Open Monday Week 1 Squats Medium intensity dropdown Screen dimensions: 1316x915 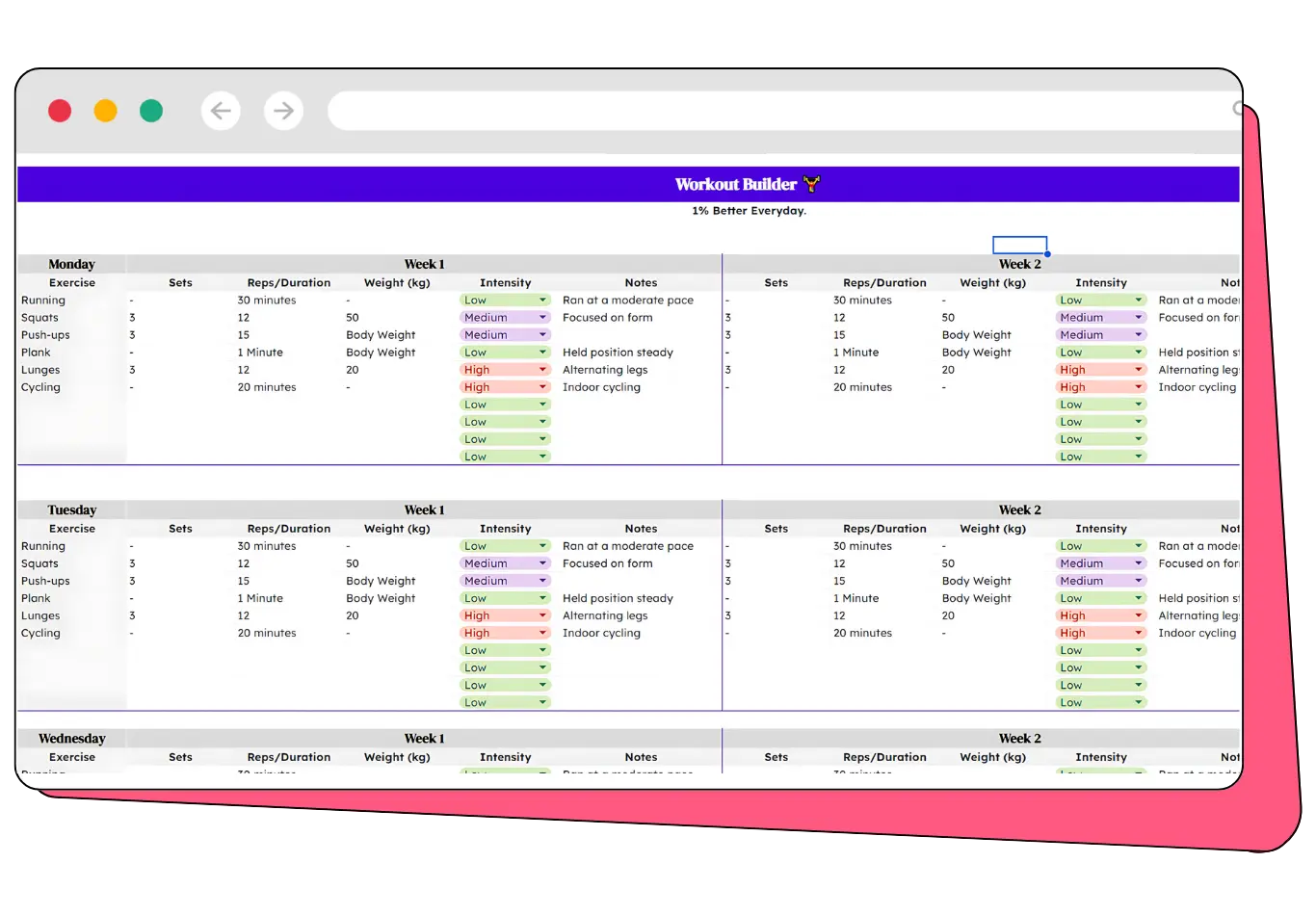tap(542, 318)
